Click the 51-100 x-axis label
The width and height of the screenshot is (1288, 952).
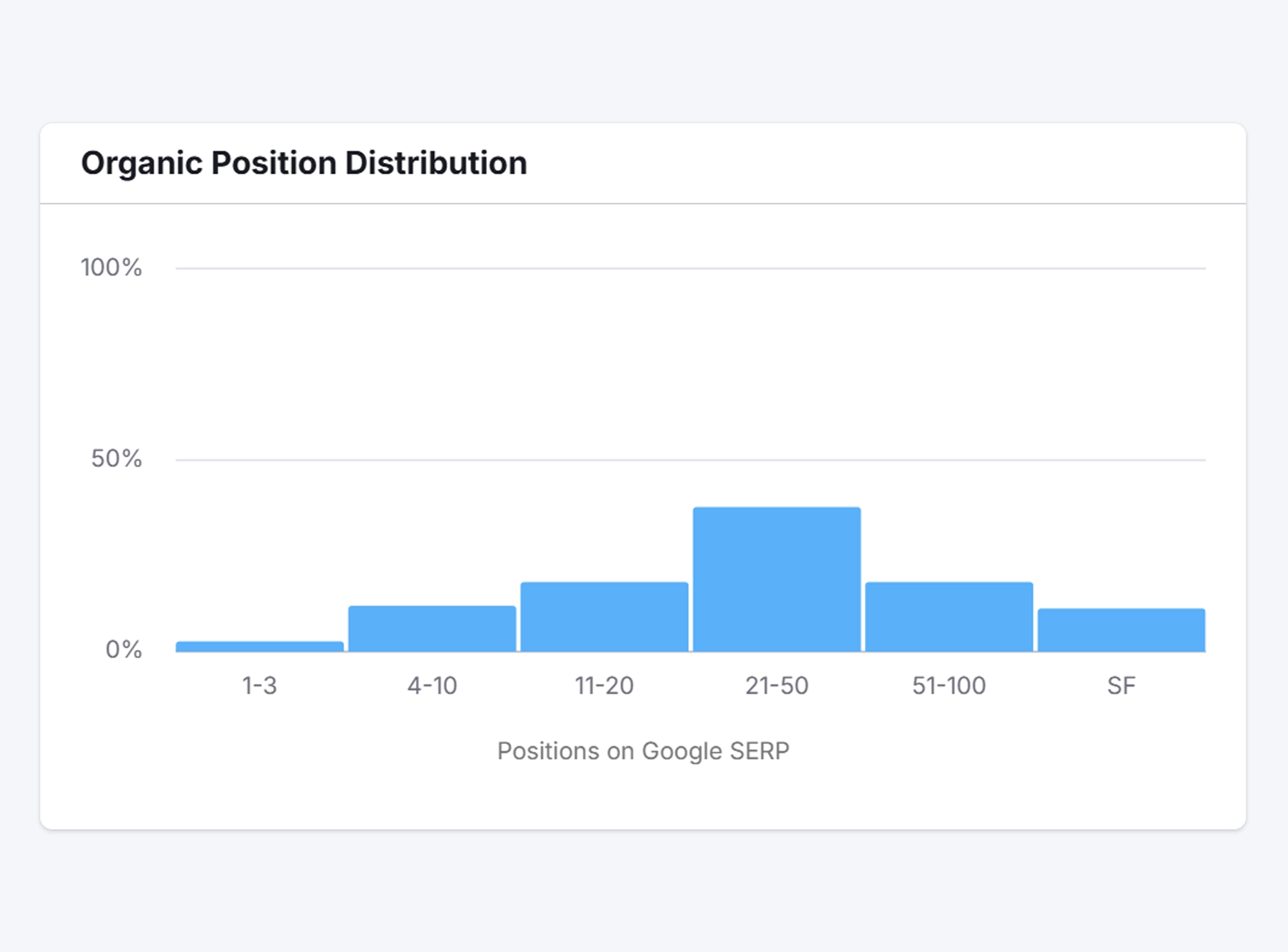pyautogui.click(x=949, y=686)
